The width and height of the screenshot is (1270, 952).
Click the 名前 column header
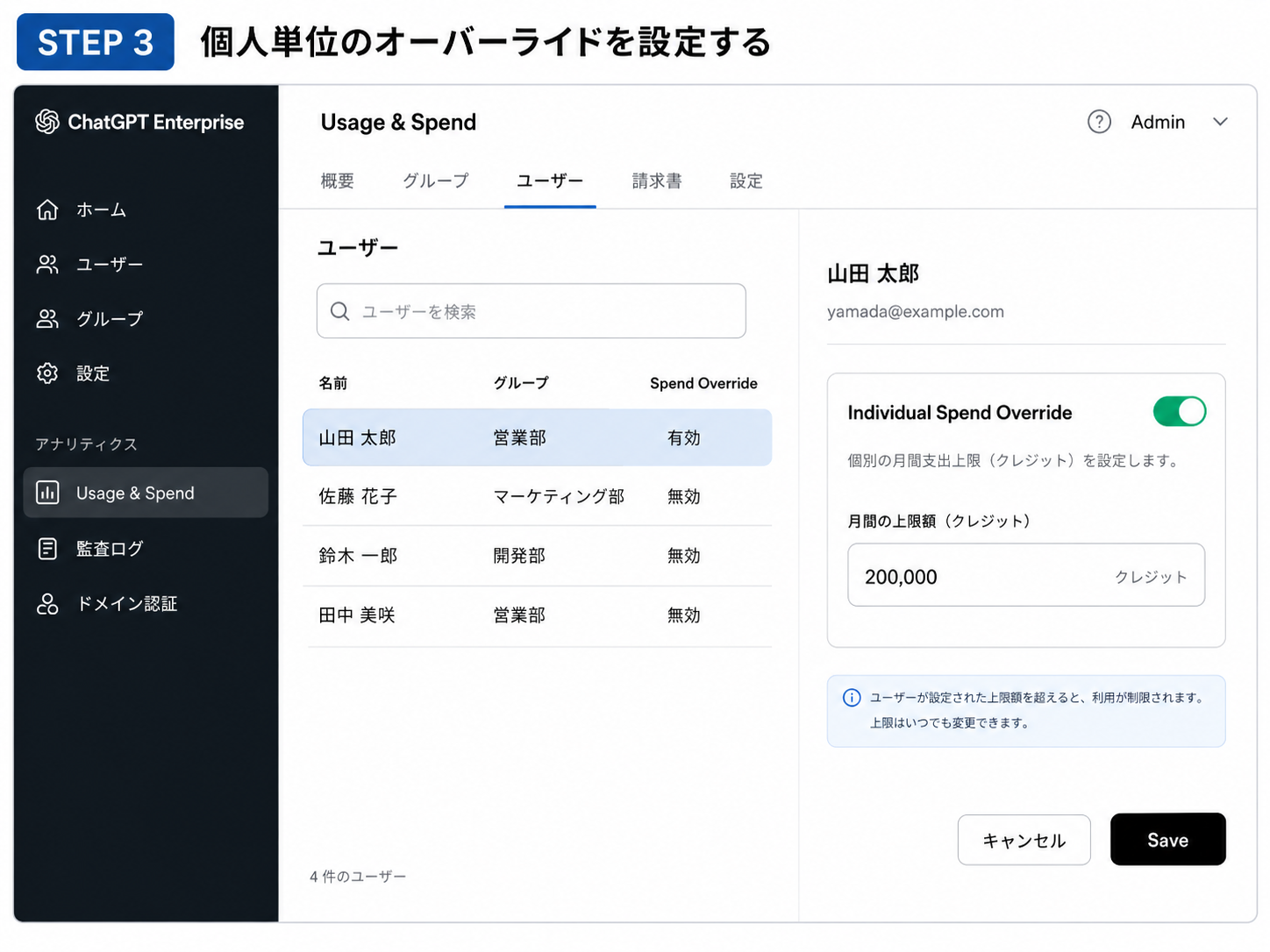tap(333, 383)
